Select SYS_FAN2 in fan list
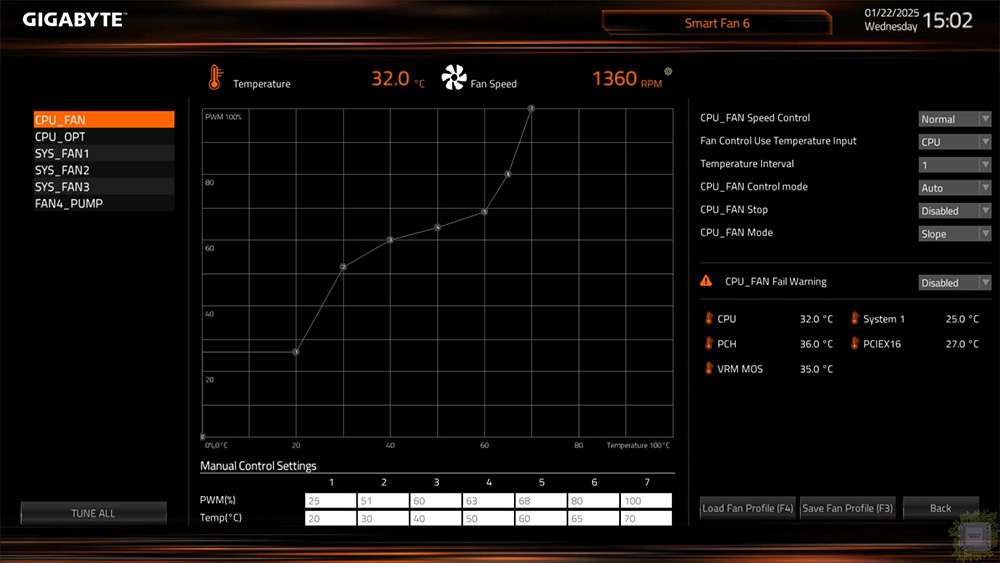The width and height of the screenshot is (1000, 563). [104, 170]
